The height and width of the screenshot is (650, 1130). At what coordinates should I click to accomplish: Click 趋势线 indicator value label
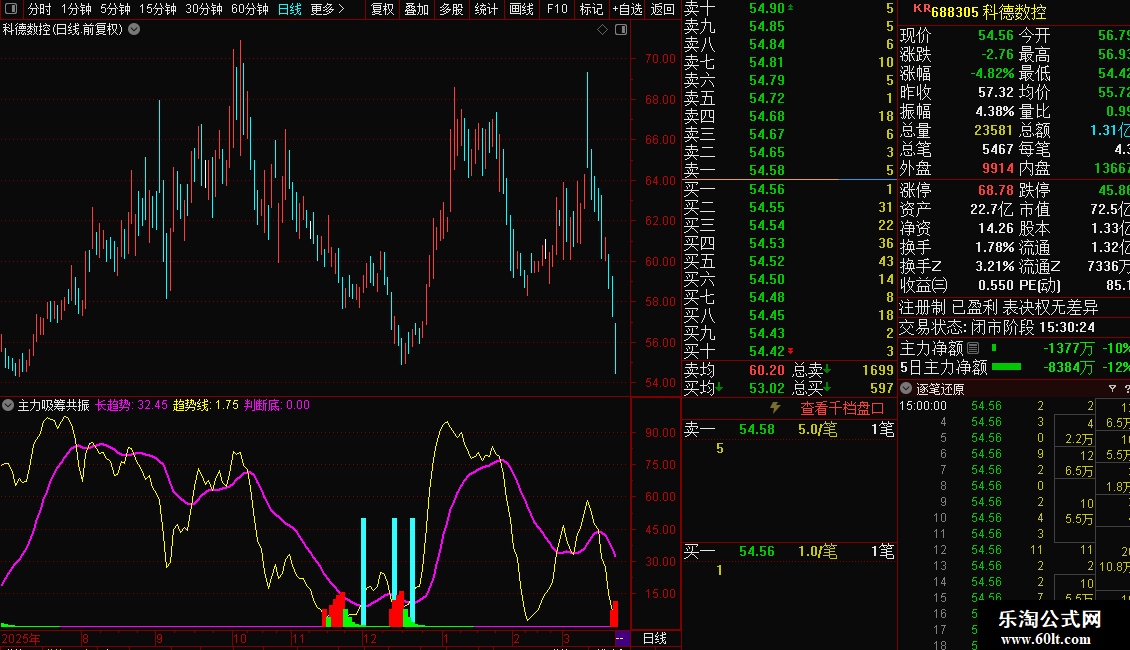(x=205, y=405)
